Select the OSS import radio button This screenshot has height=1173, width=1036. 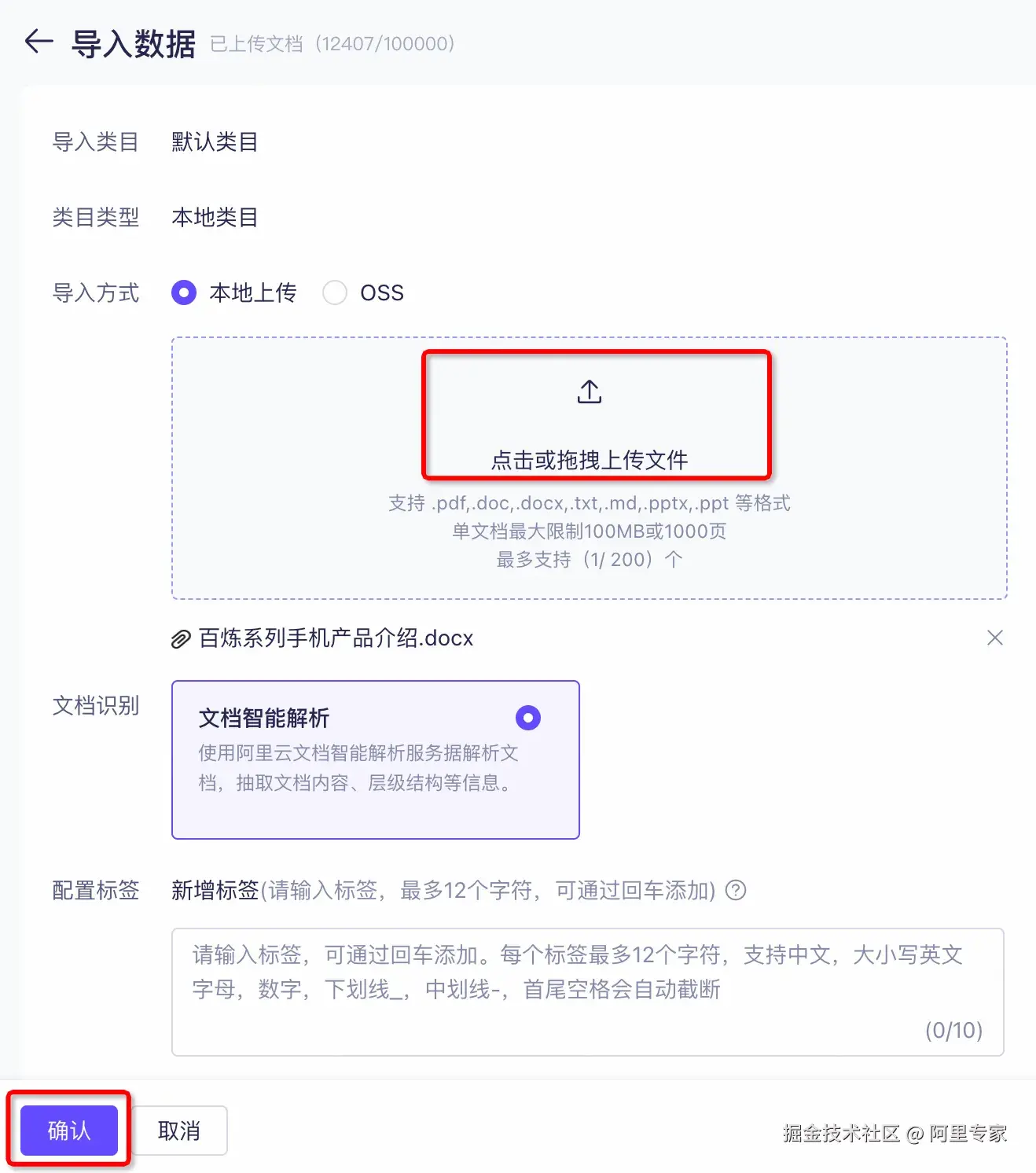coord(335,293)
